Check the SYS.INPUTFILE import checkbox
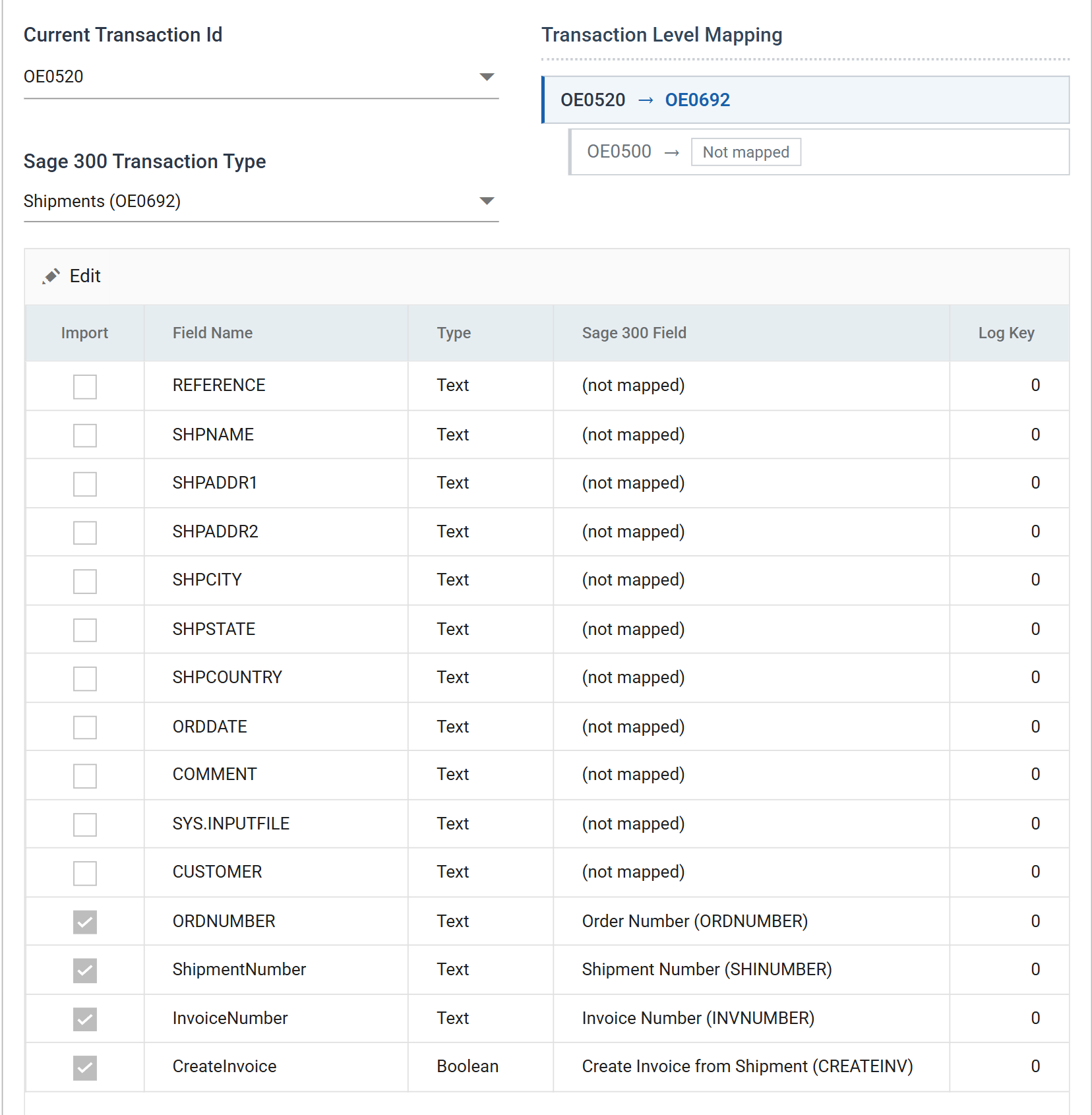 point(85,824)
